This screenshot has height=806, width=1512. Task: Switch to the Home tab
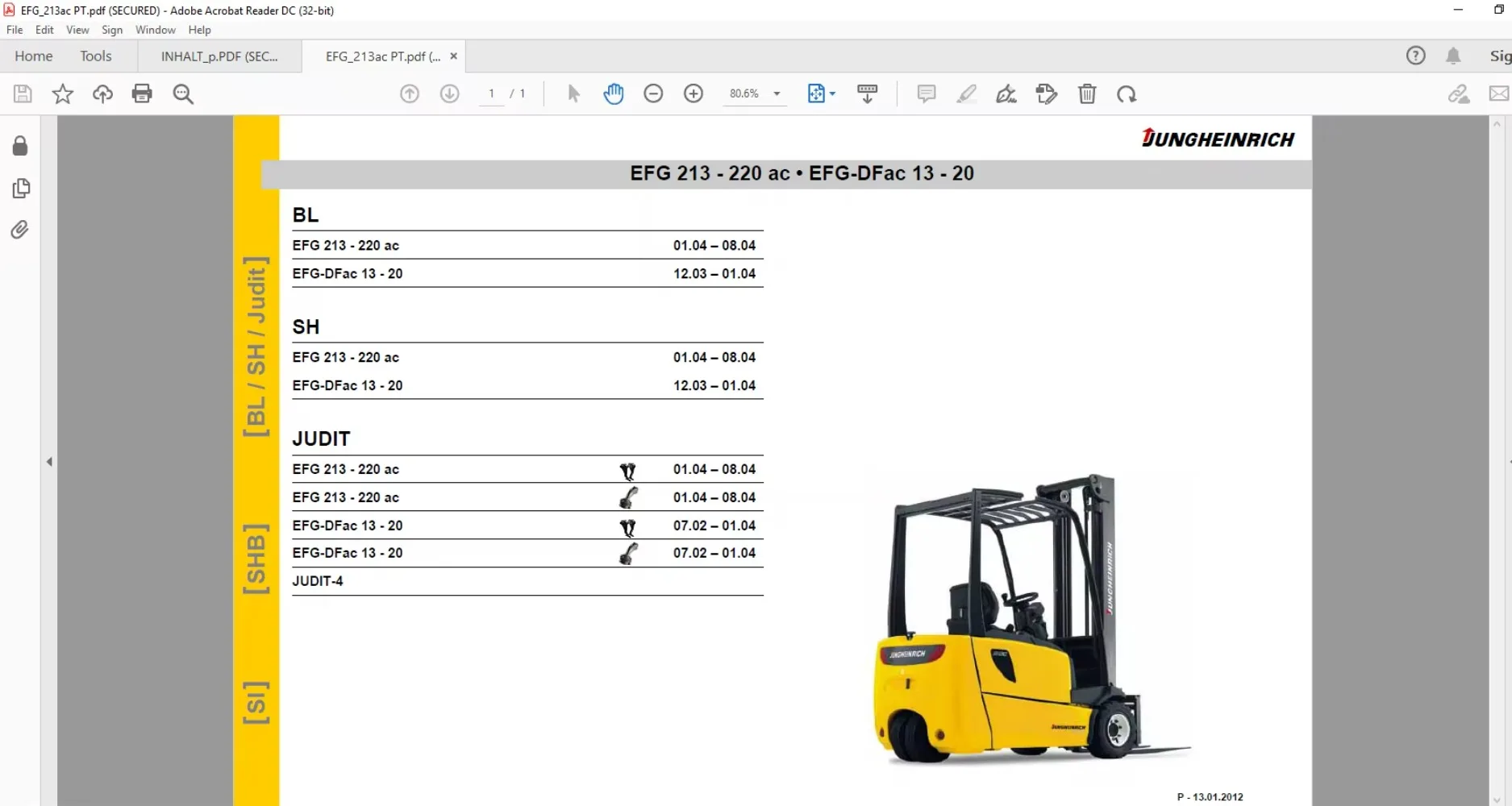34,56
